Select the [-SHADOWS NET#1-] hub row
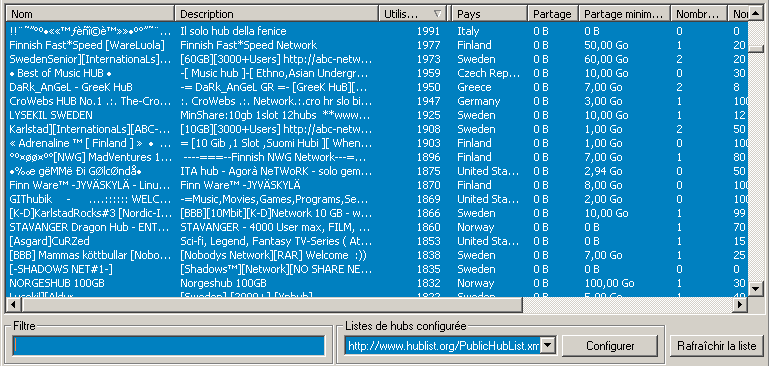This screenshot has width=769, height=366. pos(377,269)
